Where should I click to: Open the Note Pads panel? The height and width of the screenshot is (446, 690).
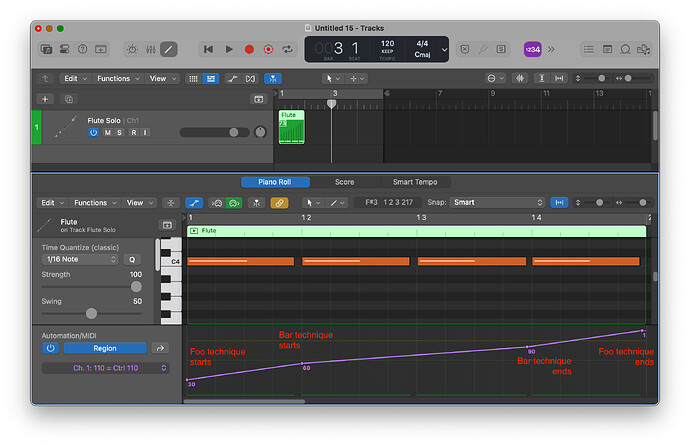point(607,49)
